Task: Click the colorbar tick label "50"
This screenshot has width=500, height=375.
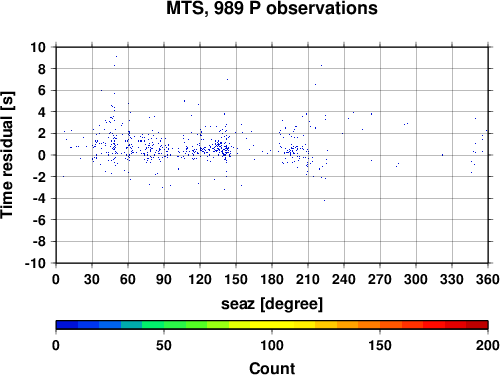Action: (164, 345)
